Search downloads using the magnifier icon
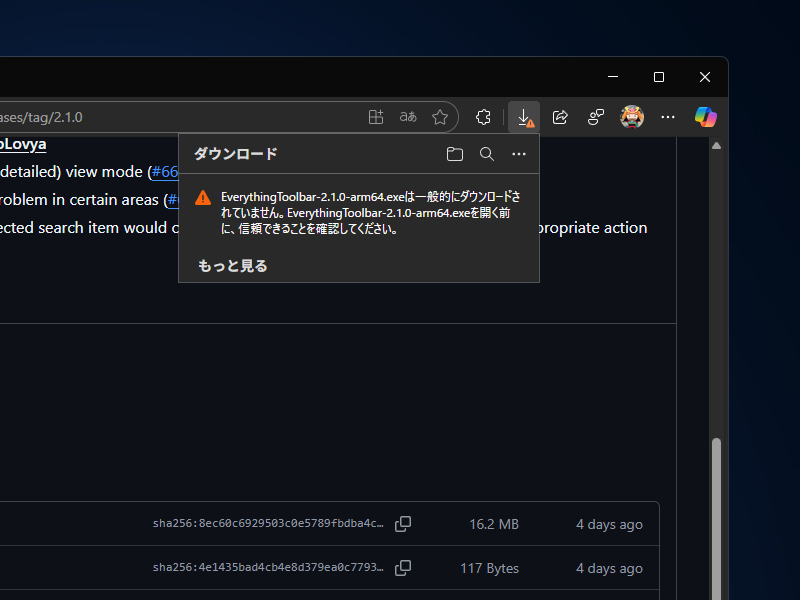This screenshot has width=800, height=600. point(487,154)
